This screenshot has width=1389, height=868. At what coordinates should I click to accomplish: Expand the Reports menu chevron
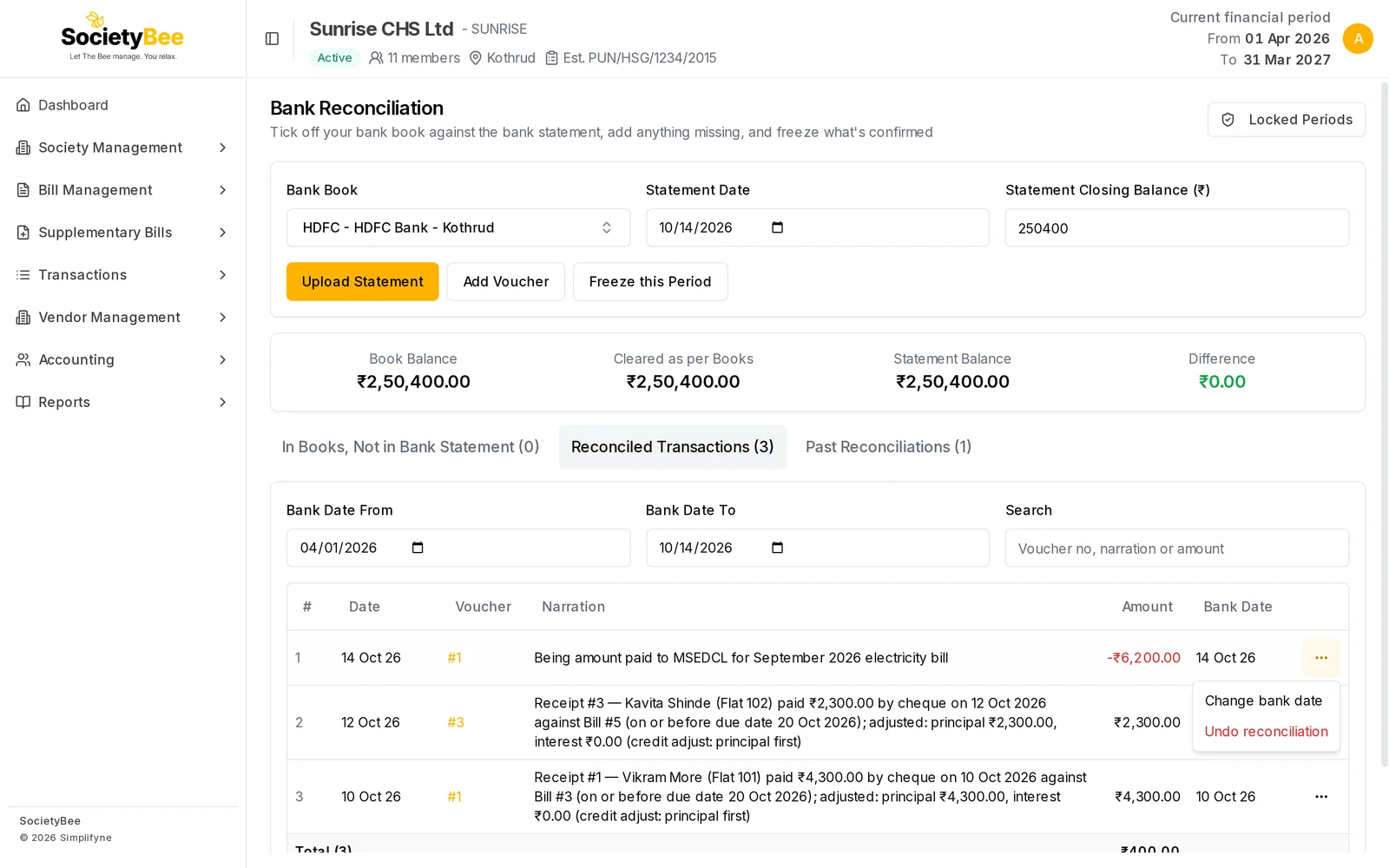point(223,402)
